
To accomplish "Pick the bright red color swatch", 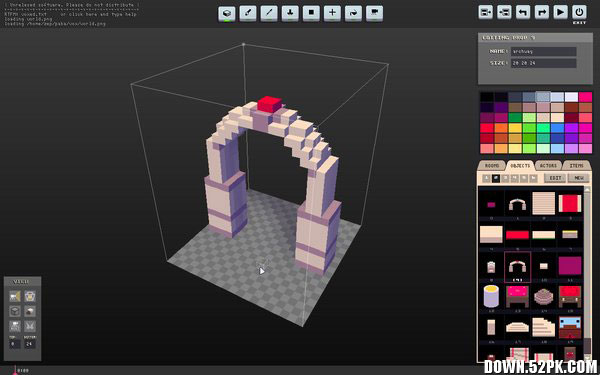I will pos(487,128).
